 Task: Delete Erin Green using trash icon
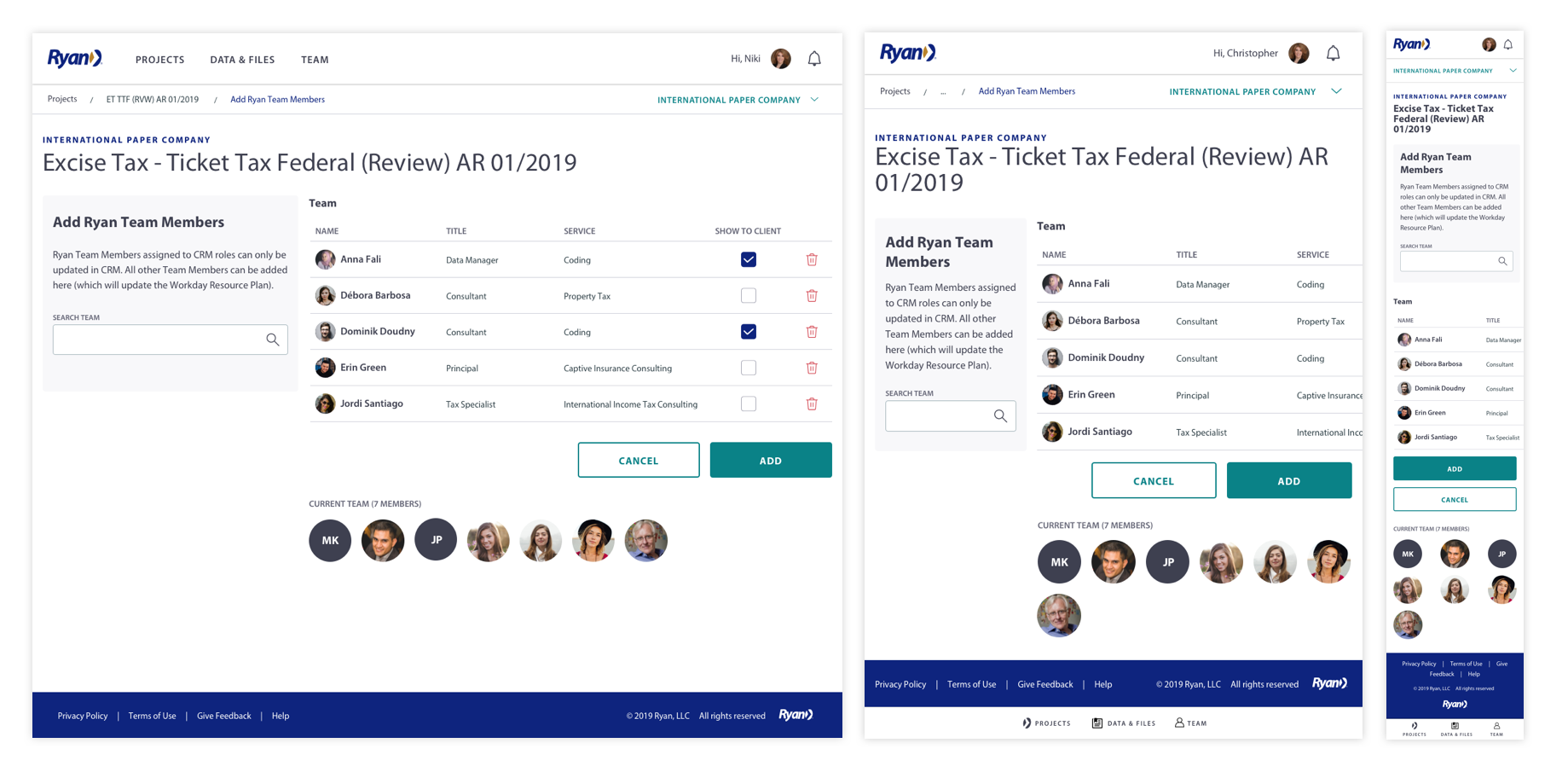pyautogui.click(x=812, y=368)
